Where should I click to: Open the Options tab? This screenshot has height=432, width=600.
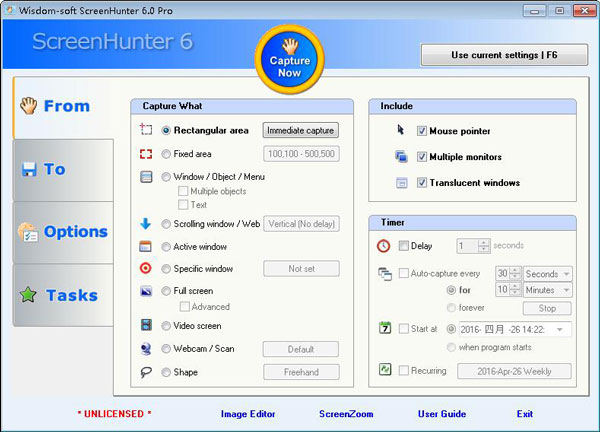[x=64, y=232]
